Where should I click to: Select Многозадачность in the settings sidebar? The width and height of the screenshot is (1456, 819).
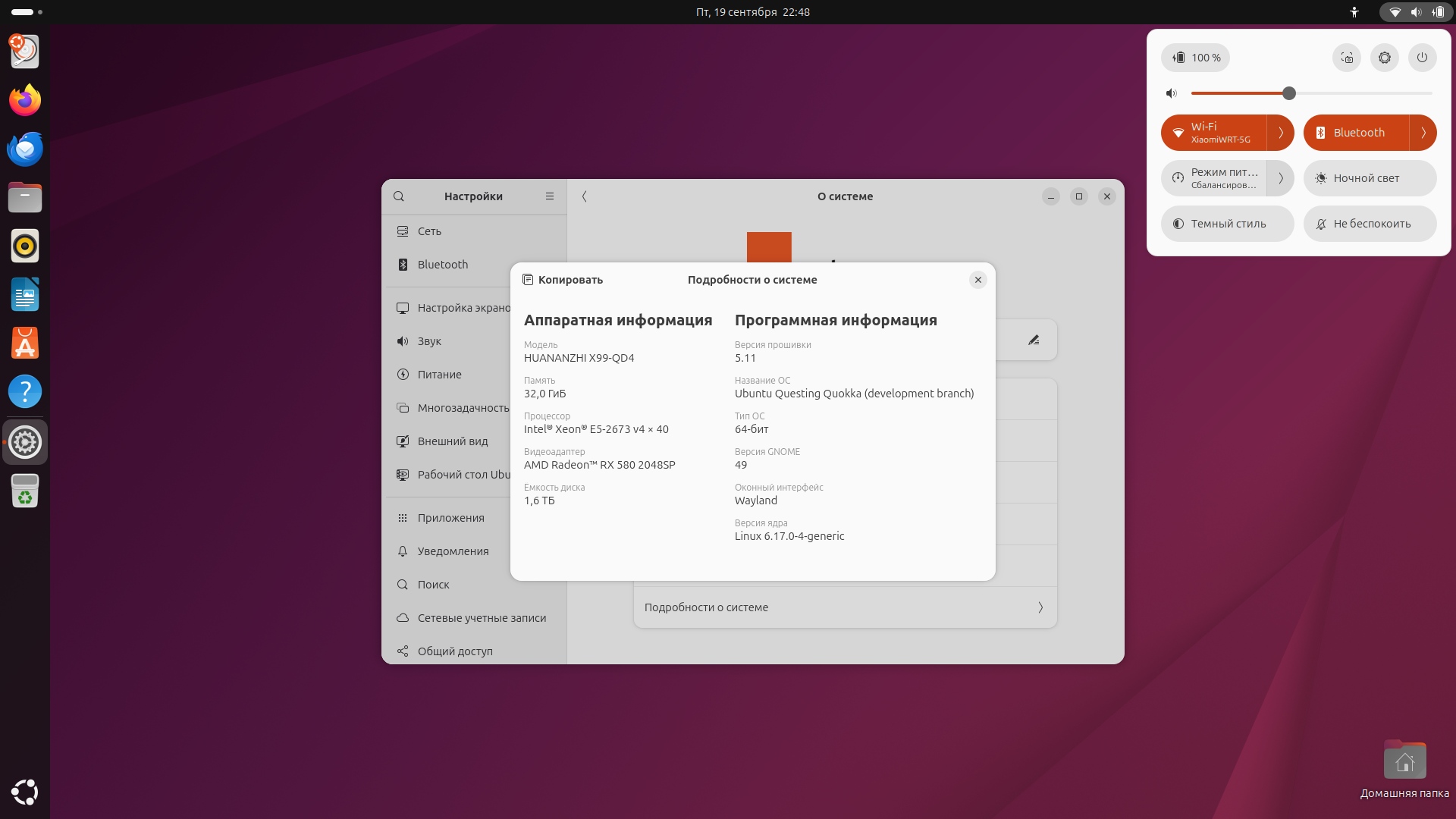[448, 408]
